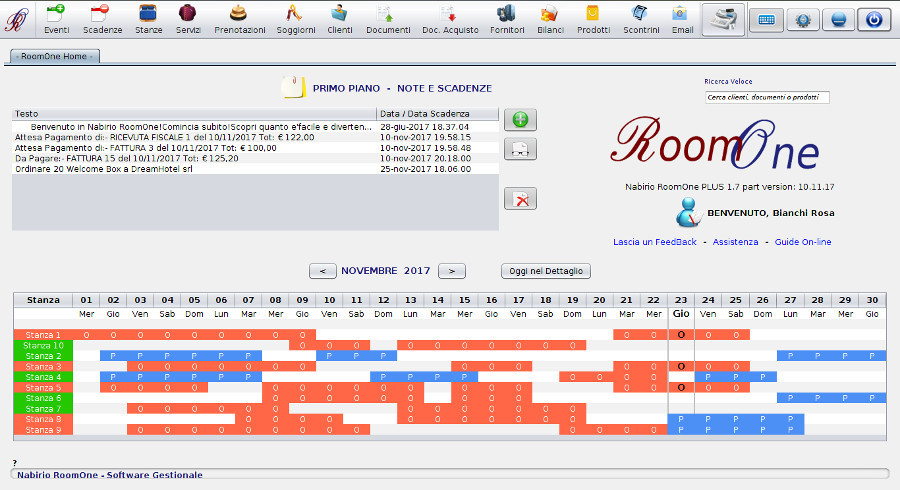This screenshot has height=490, width=900.
Task: Click Stanza 6 booking cell on day 27
Action: 790,398
